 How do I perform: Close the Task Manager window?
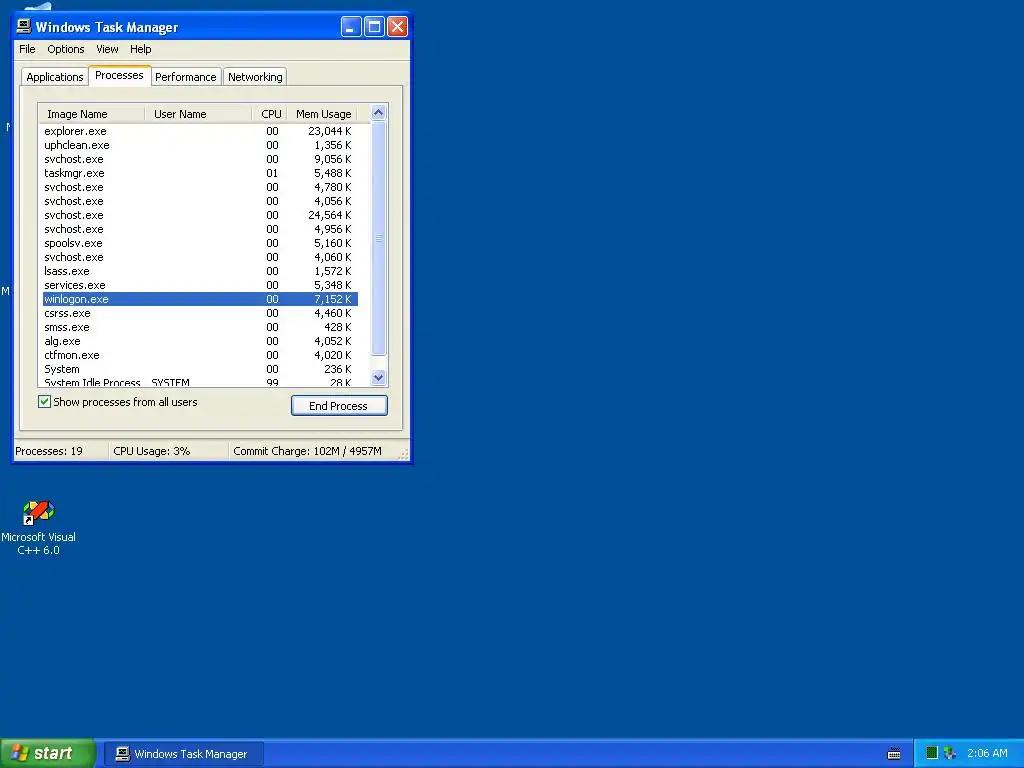click(398, 27)
